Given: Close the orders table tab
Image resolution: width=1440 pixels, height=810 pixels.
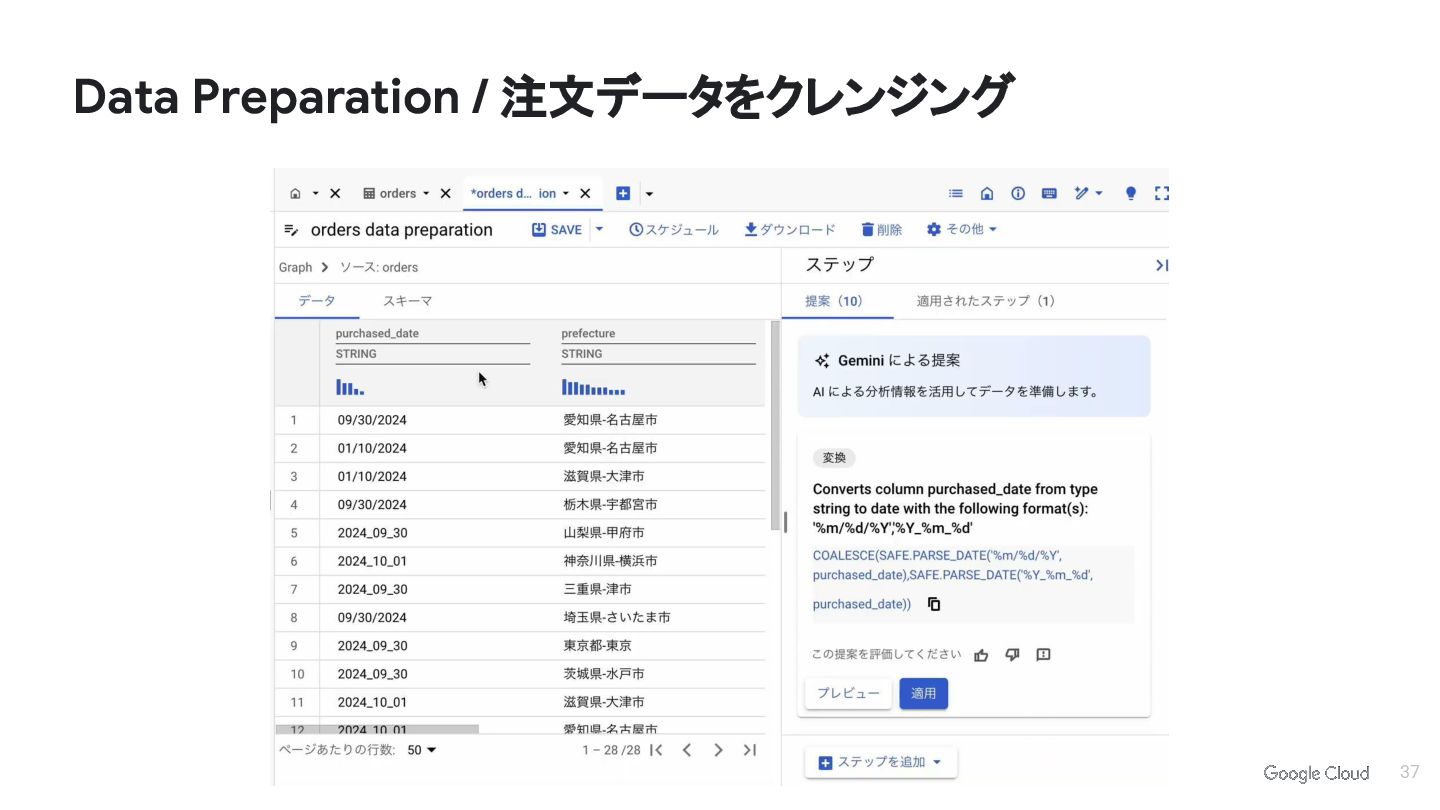Looking at the screenshot, I should click(446, 194).
